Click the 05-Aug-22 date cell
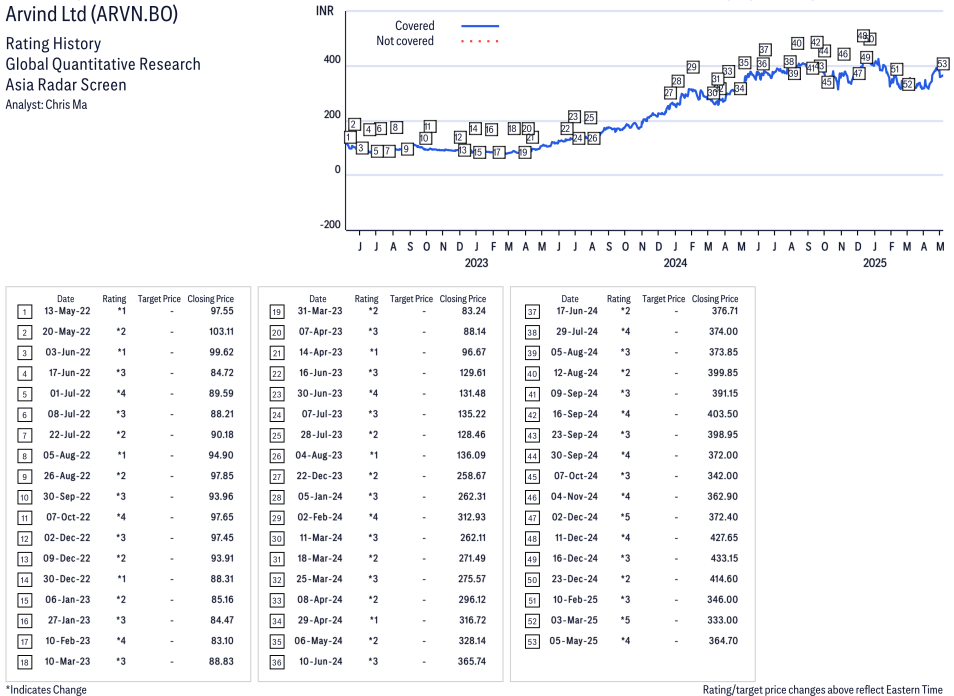This screenshot has width=954, height=696. click(67, 455)
